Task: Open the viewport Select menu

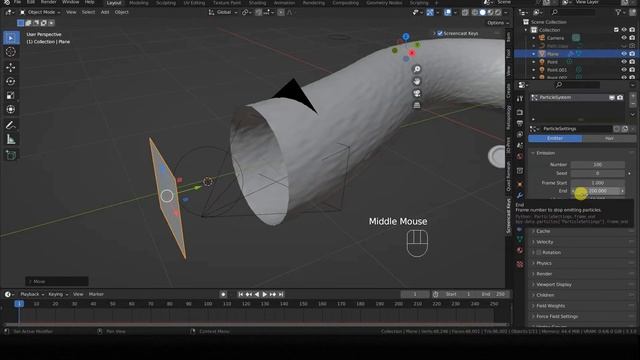Action: [88, 12]
